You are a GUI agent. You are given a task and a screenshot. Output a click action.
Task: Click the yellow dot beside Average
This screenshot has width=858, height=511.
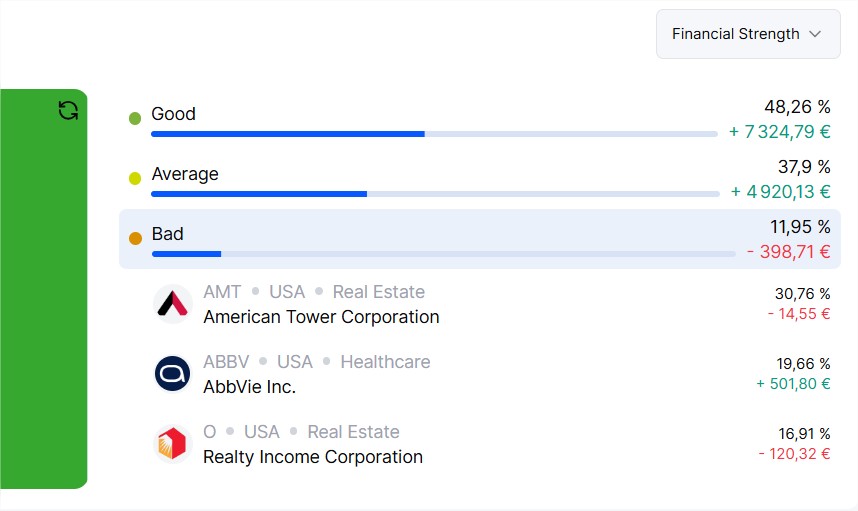[x=135, y=178]
